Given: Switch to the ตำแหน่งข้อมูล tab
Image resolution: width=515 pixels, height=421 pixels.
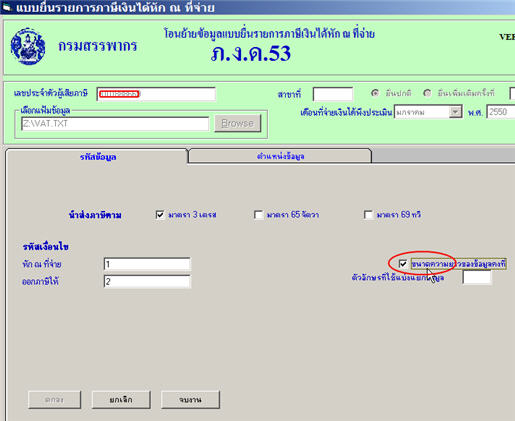Looking at the screenshot, I should (280, 156).
